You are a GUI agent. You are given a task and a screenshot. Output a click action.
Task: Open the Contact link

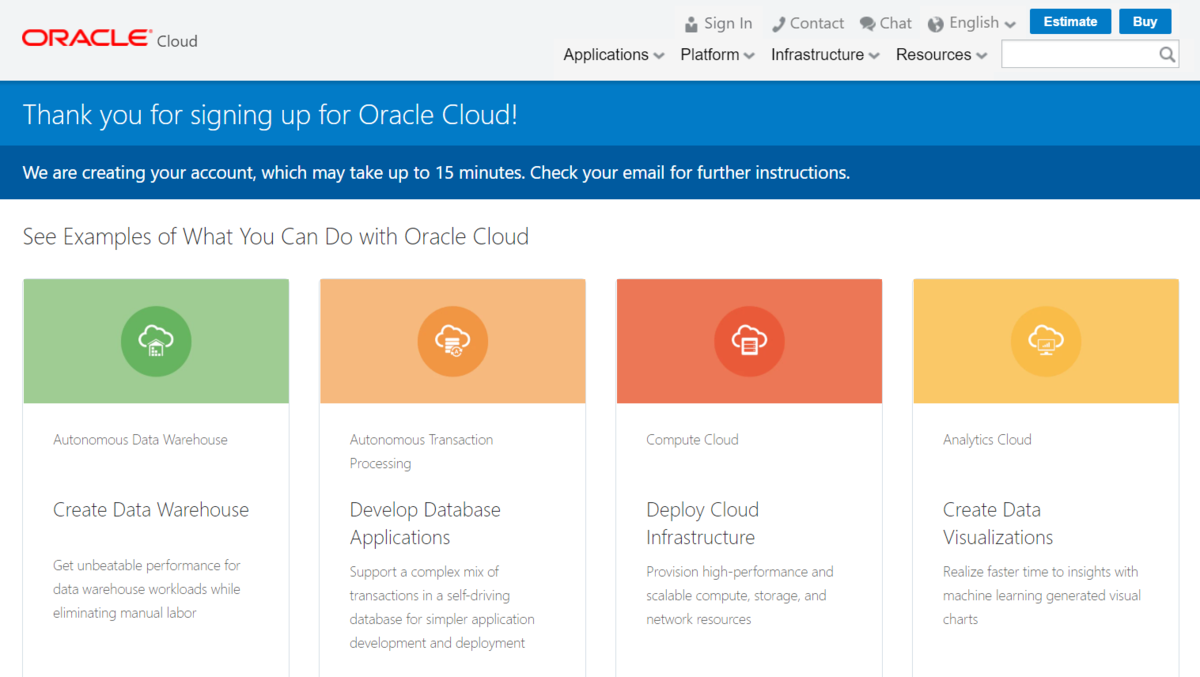(817, 23)
